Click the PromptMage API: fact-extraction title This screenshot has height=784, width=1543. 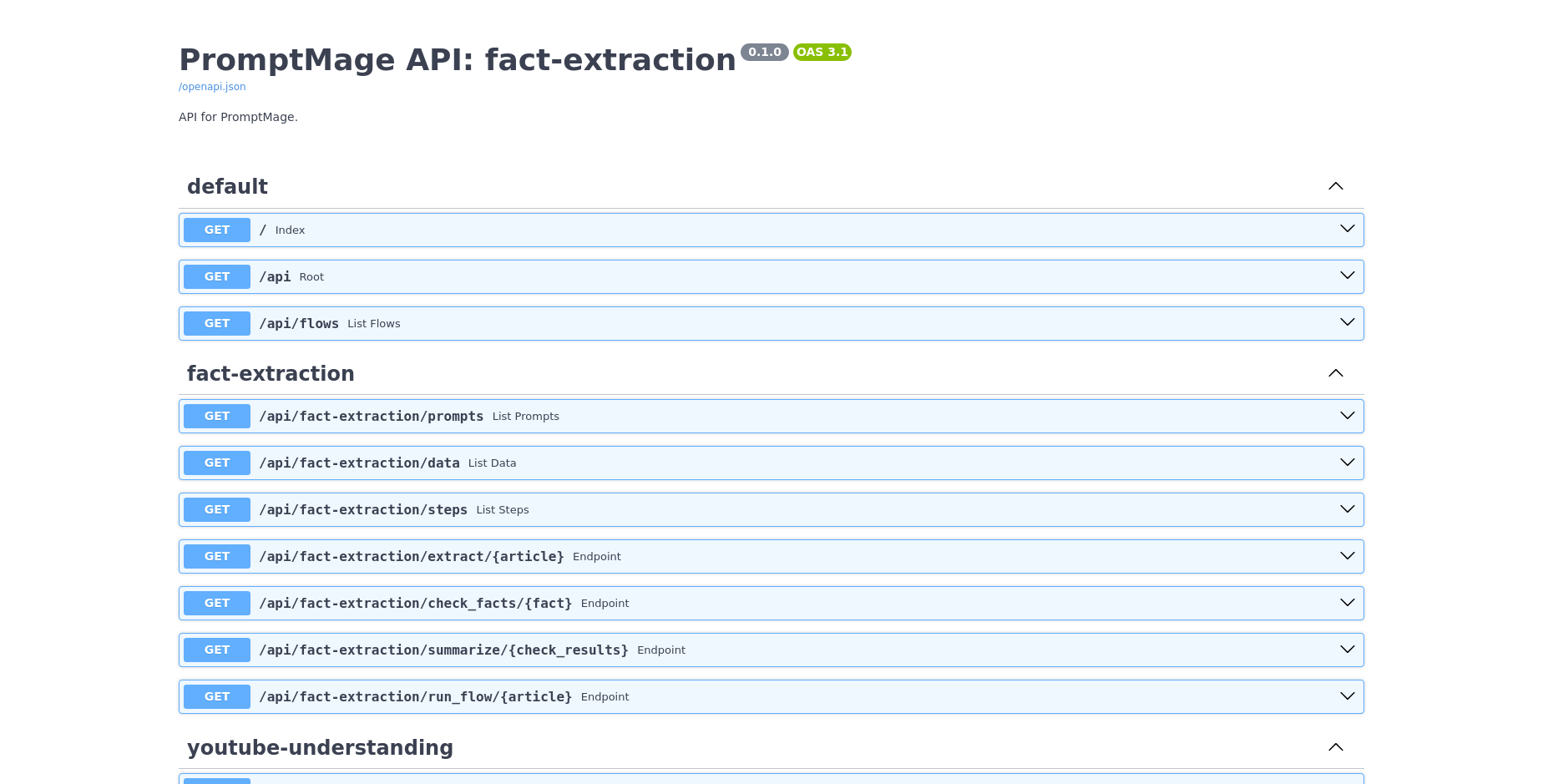click(458, 60)
